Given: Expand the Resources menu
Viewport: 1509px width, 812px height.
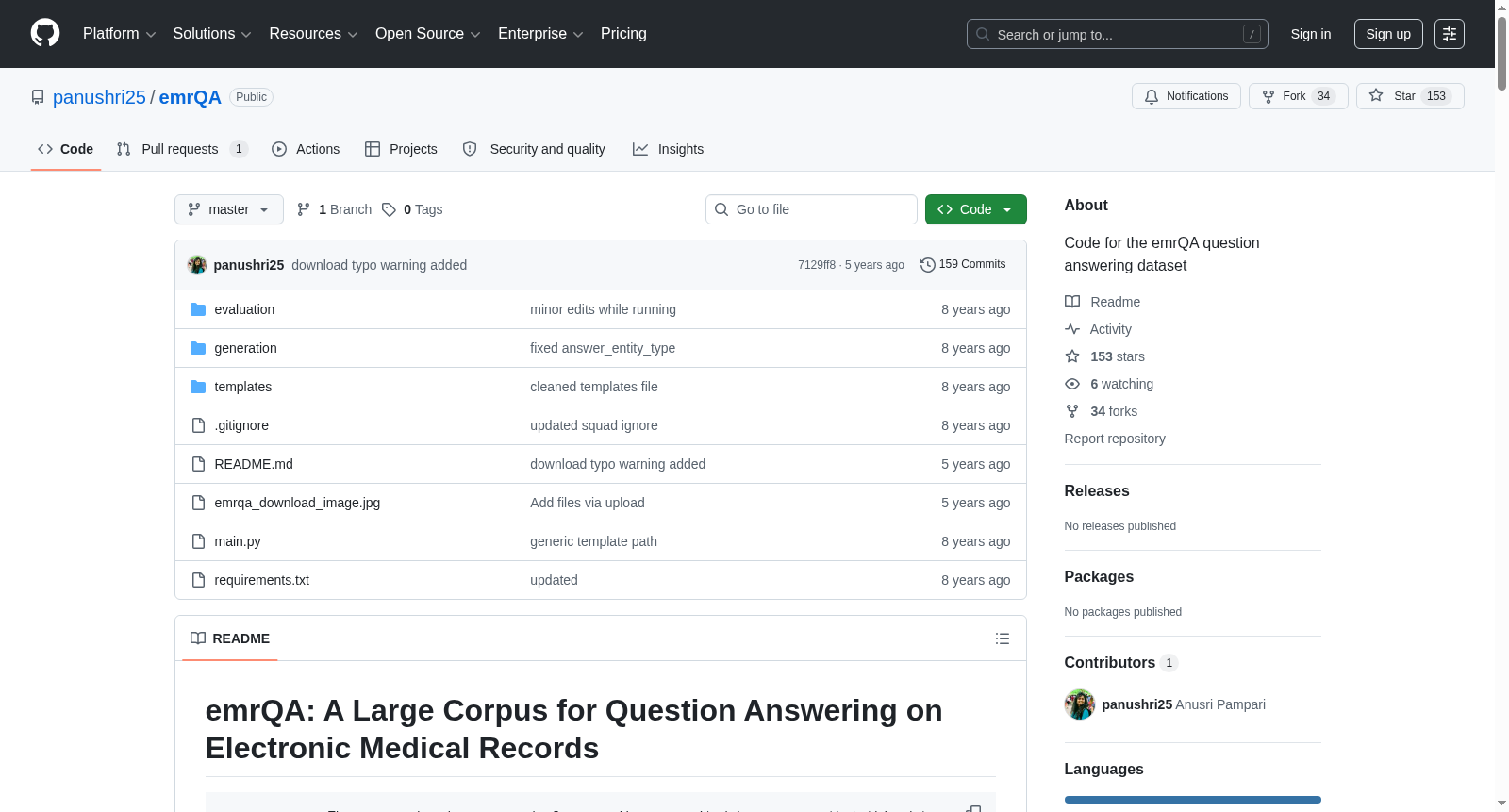Looking at the screenshot, I should click(x=314, y=34).
